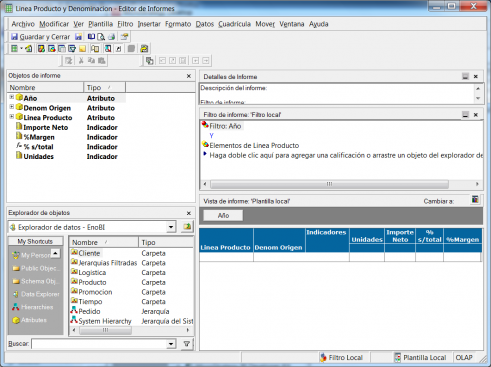Open the view mode dropdown arrow next to the grid icon
This screenshot has height=367, width=491.
tap(21, 49)
